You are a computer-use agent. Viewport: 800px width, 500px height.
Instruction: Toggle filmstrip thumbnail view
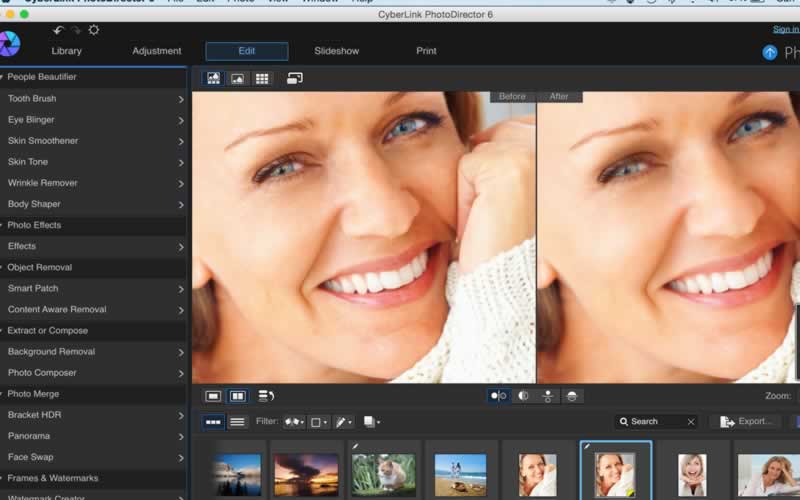(213, 422)
